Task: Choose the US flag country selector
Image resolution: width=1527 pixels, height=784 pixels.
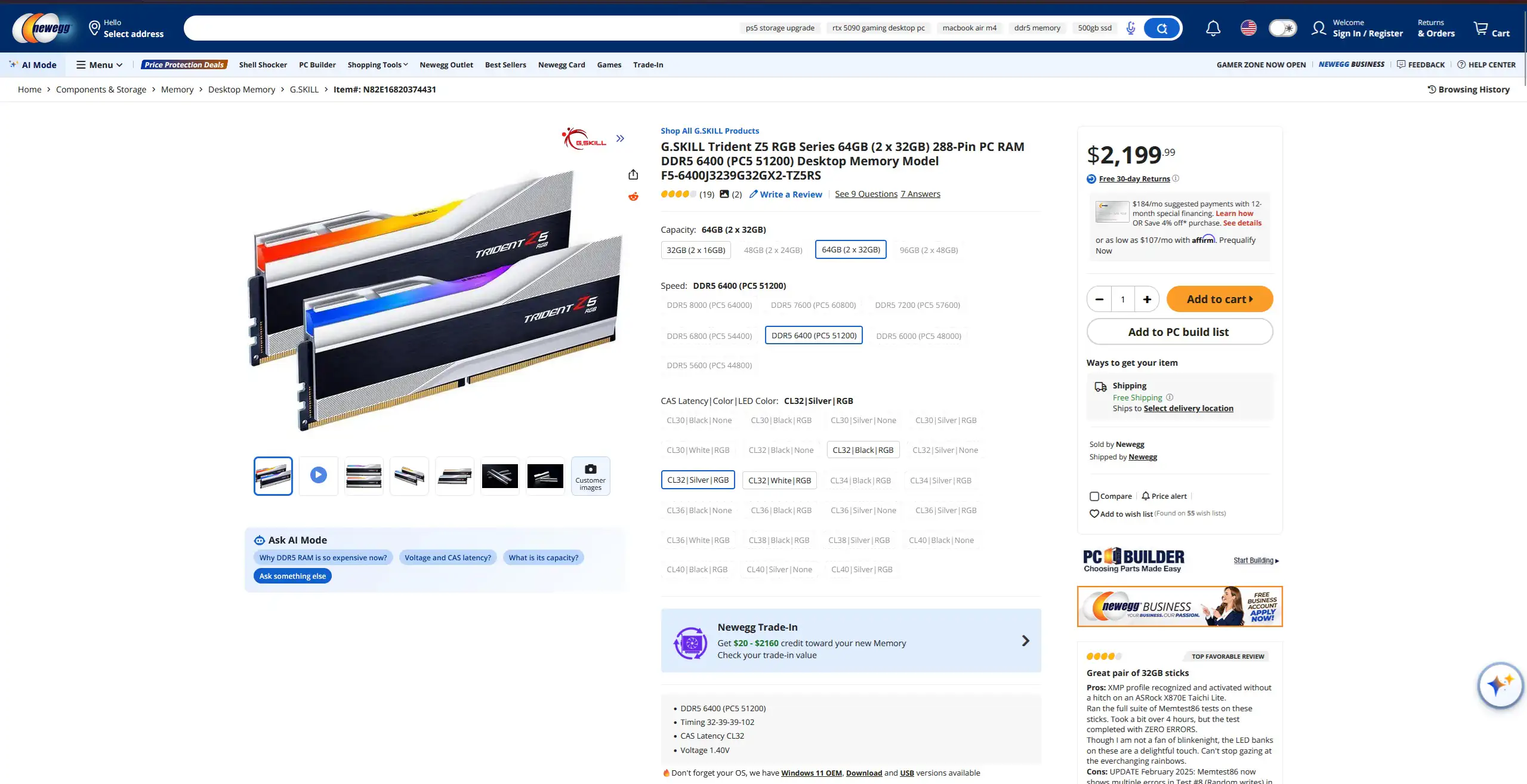Action: [1248, 28]
